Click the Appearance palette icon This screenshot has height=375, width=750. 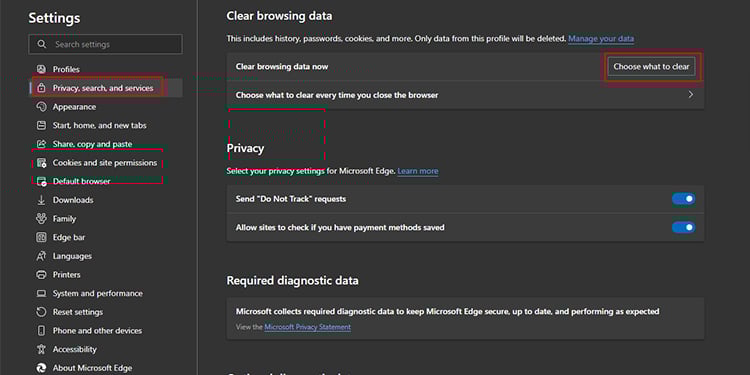click(42, 107)
